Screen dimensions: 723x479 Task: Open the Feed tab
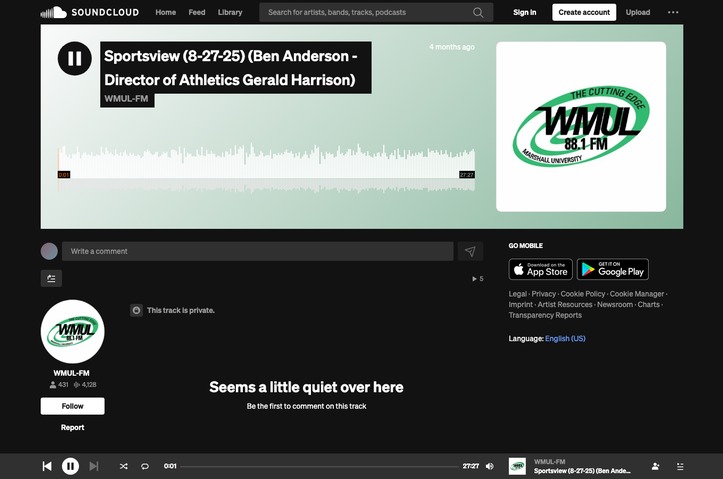tap(197, 12)
